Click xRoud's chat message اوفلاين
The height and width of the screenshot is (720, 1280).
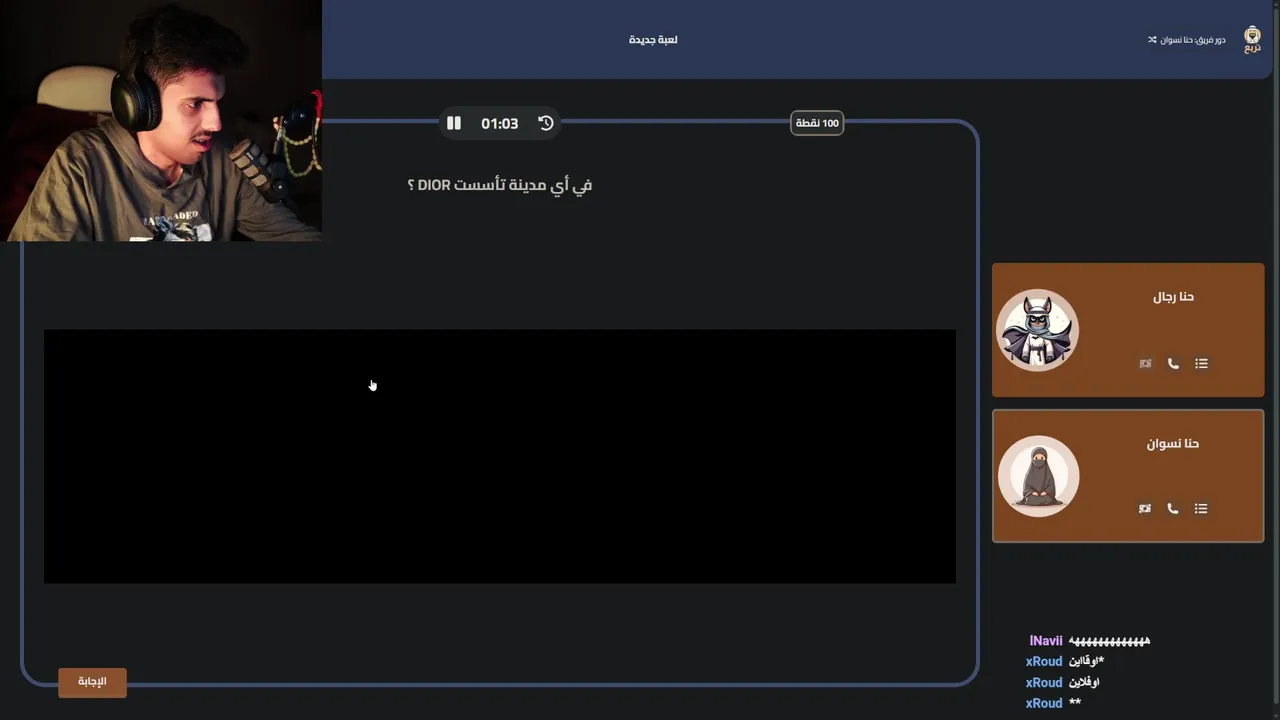(1084, 683)
